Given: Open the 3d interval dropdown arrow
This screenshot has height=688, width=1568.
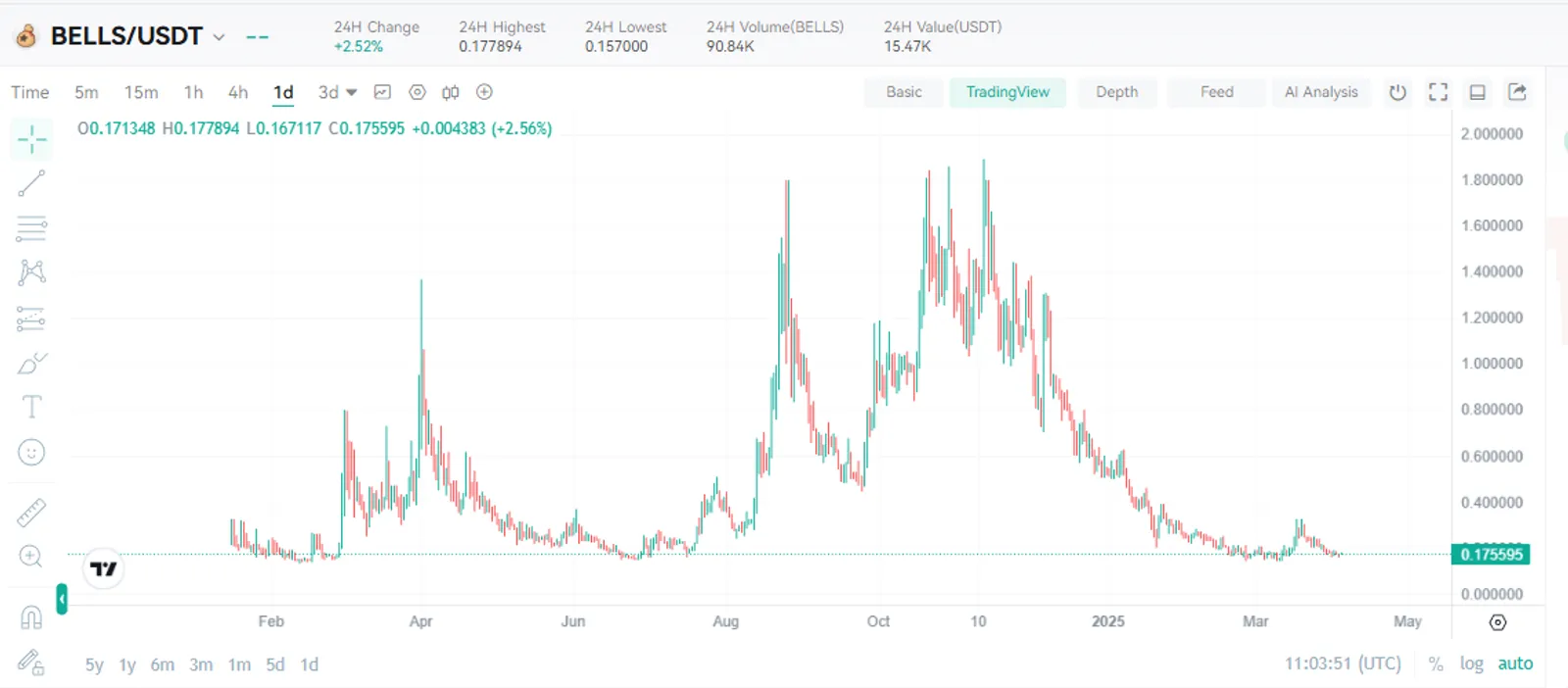Looking at the screenshot, I should (x=352, y=92).
